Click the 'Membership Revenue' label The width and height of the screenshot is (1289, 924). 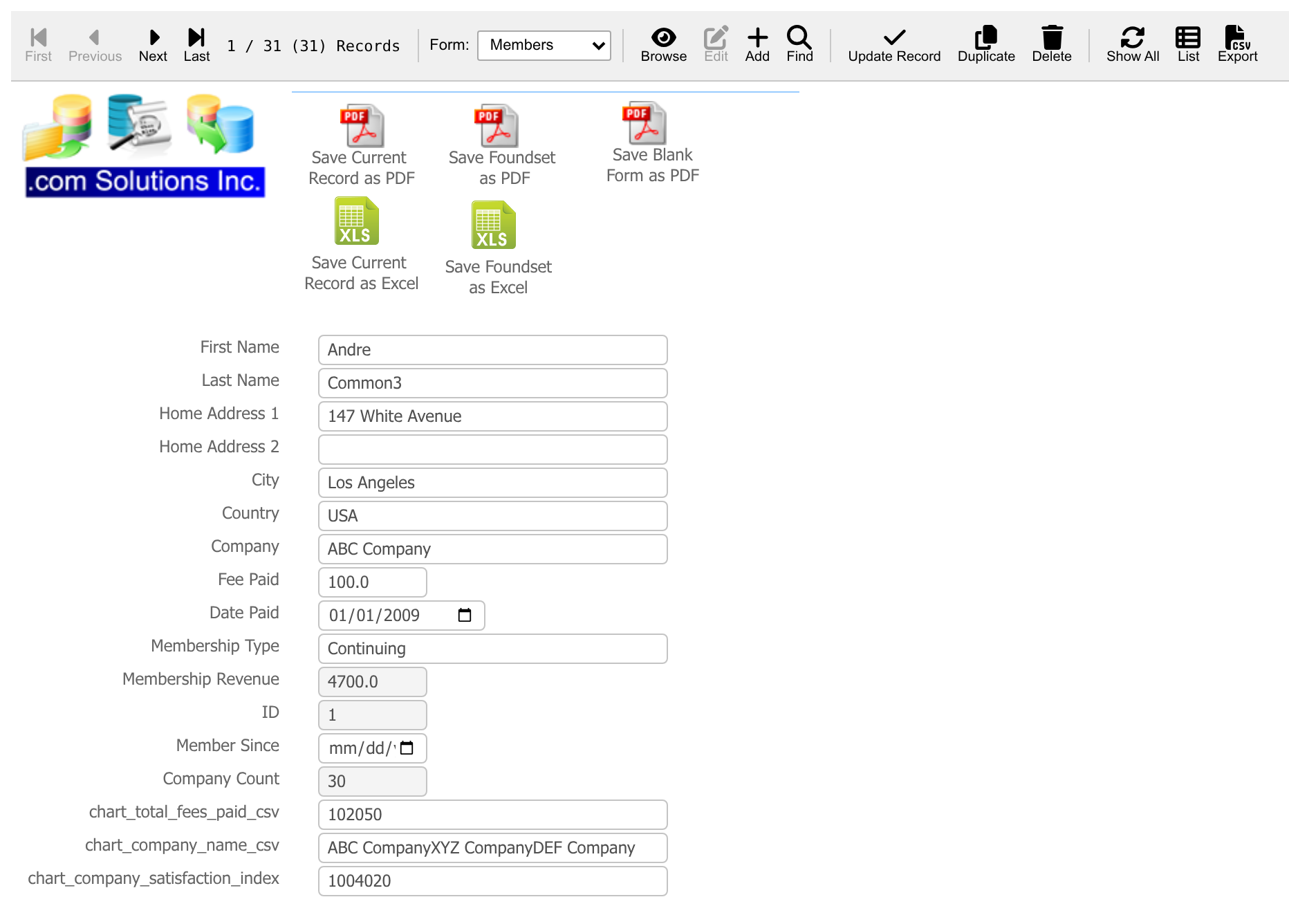click(x=201, y=679)
